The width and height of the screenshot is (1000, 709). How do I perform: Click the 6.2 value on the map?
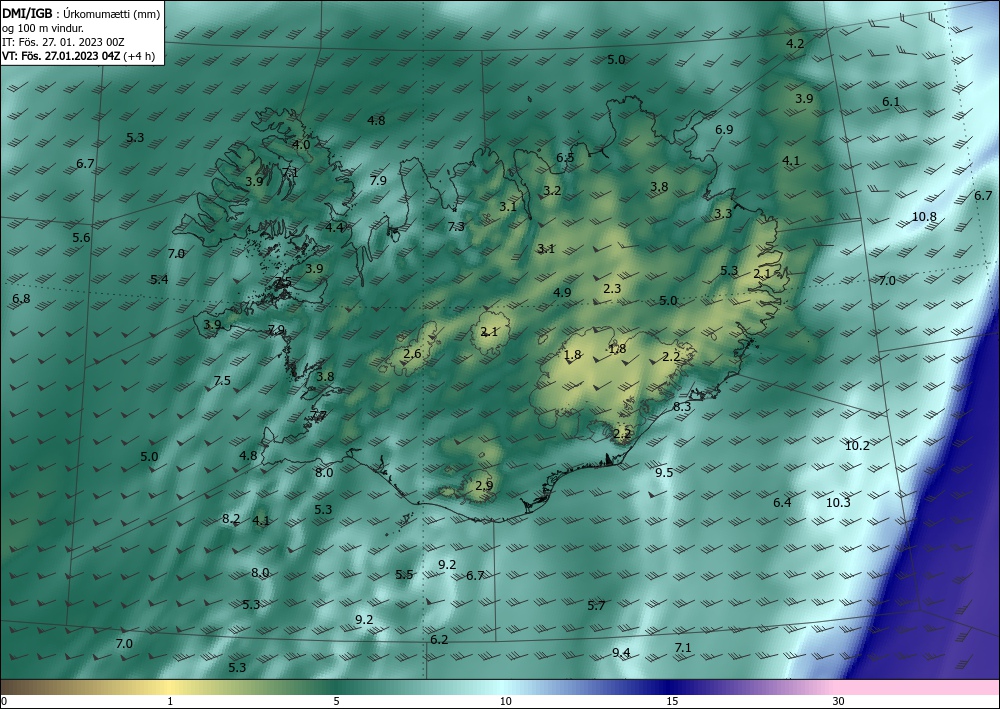[x=439, y=640]
